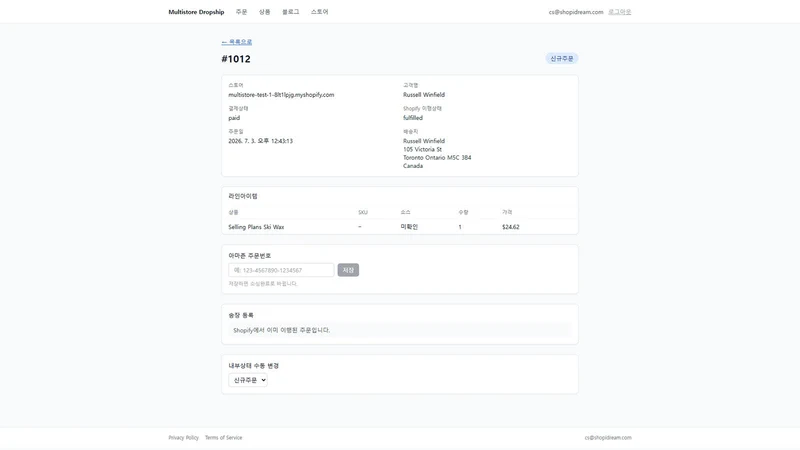The width and height of the screenshot is (800, 450).
Task: Select the 미확인 source value
Action: coord(409,227)
